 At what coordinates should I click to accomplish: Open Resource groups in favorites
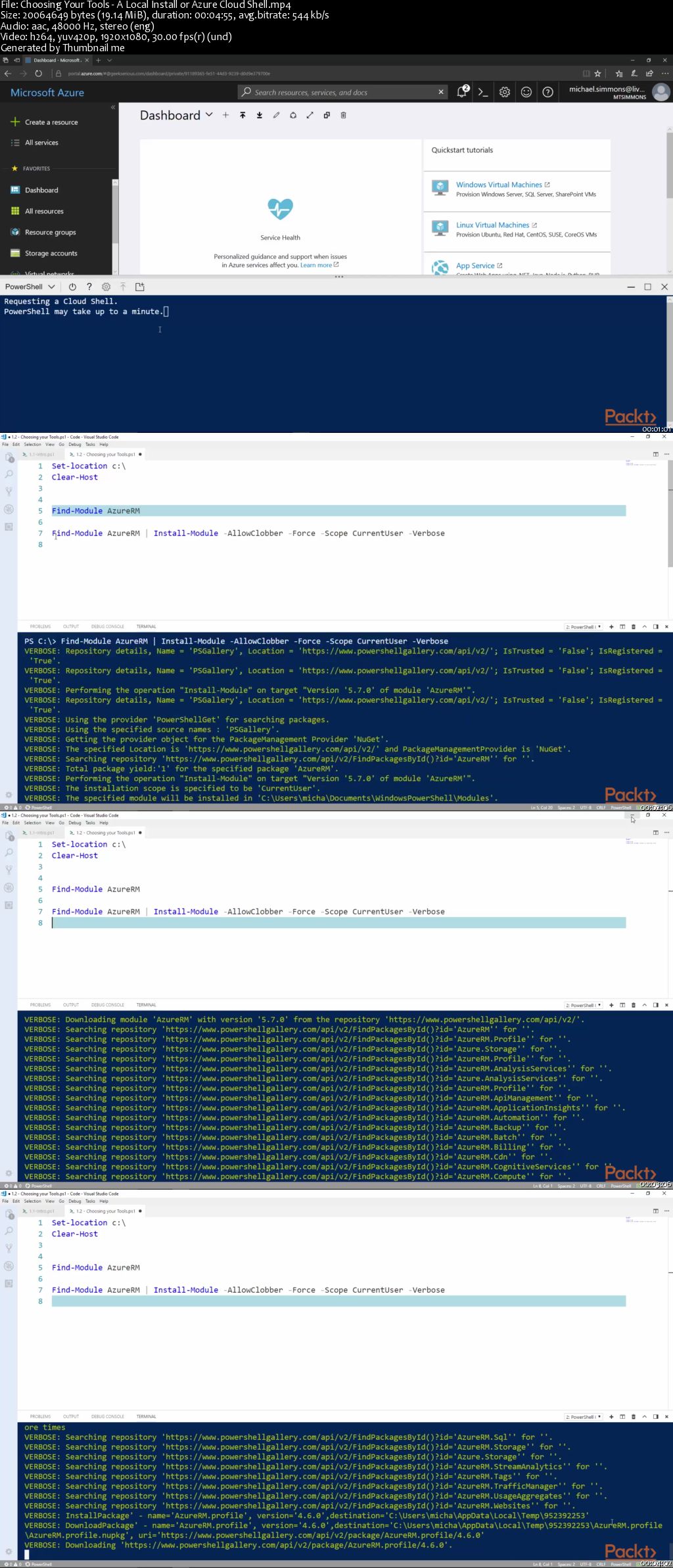(x=43, y=232)
